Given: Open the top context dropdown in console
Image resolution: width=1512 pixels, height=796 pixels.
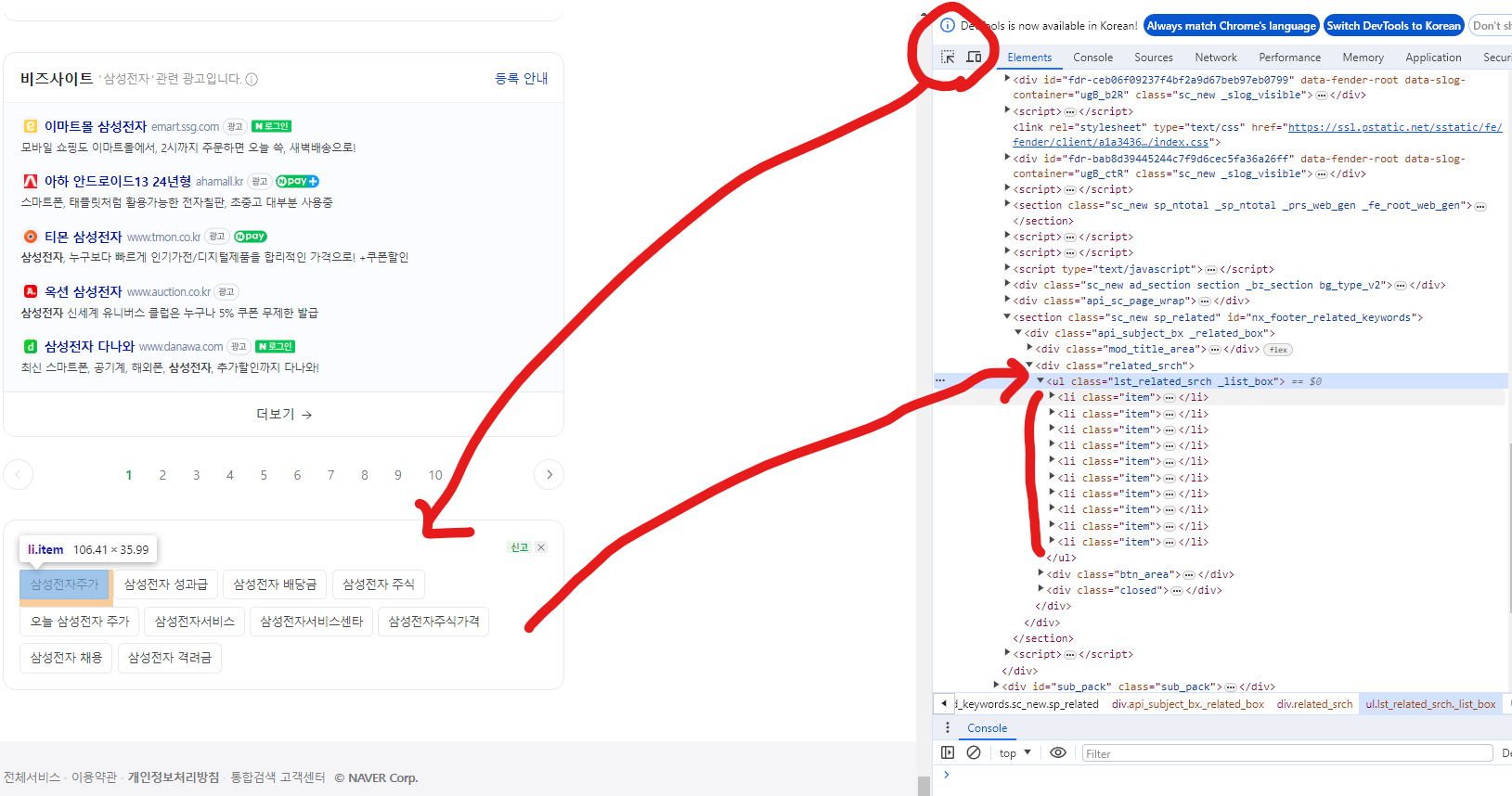Looking at the screenshot, I should coord(1015,753).
